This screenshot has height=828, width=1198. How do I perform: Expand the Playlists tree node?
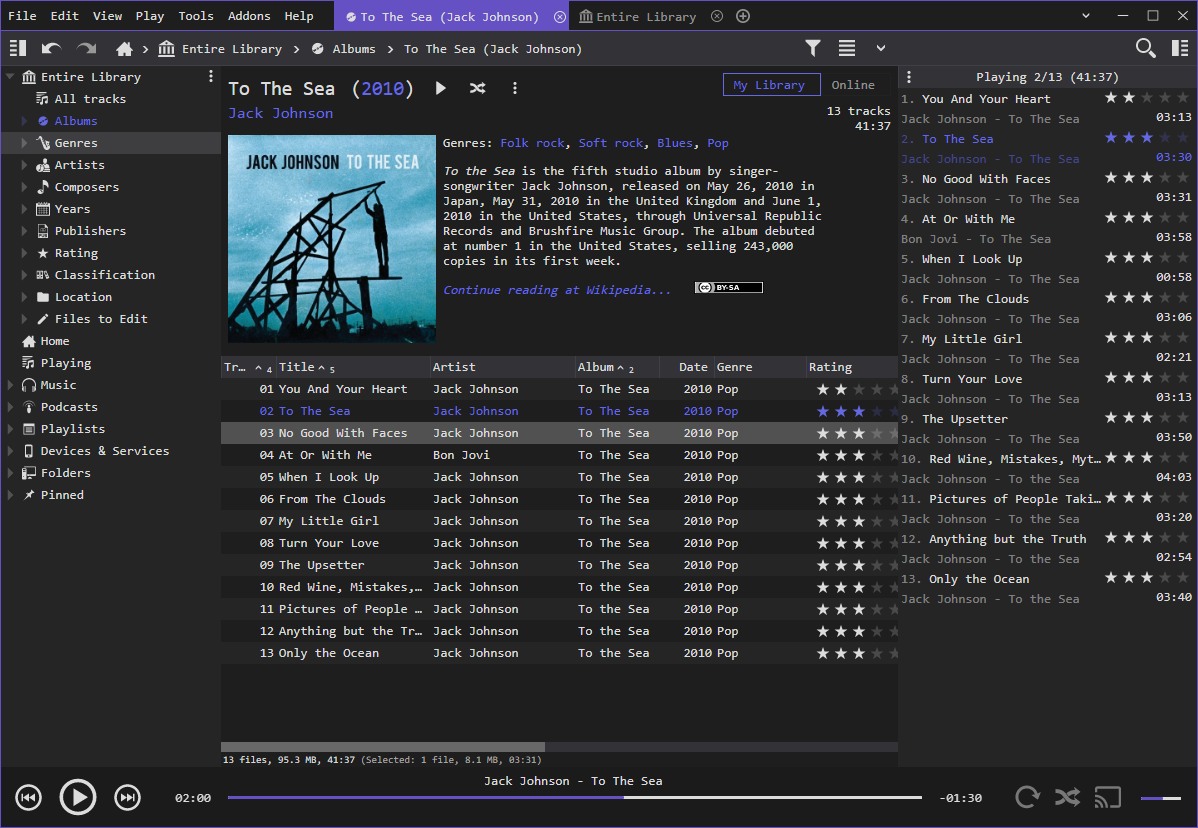tap(11, 429)
